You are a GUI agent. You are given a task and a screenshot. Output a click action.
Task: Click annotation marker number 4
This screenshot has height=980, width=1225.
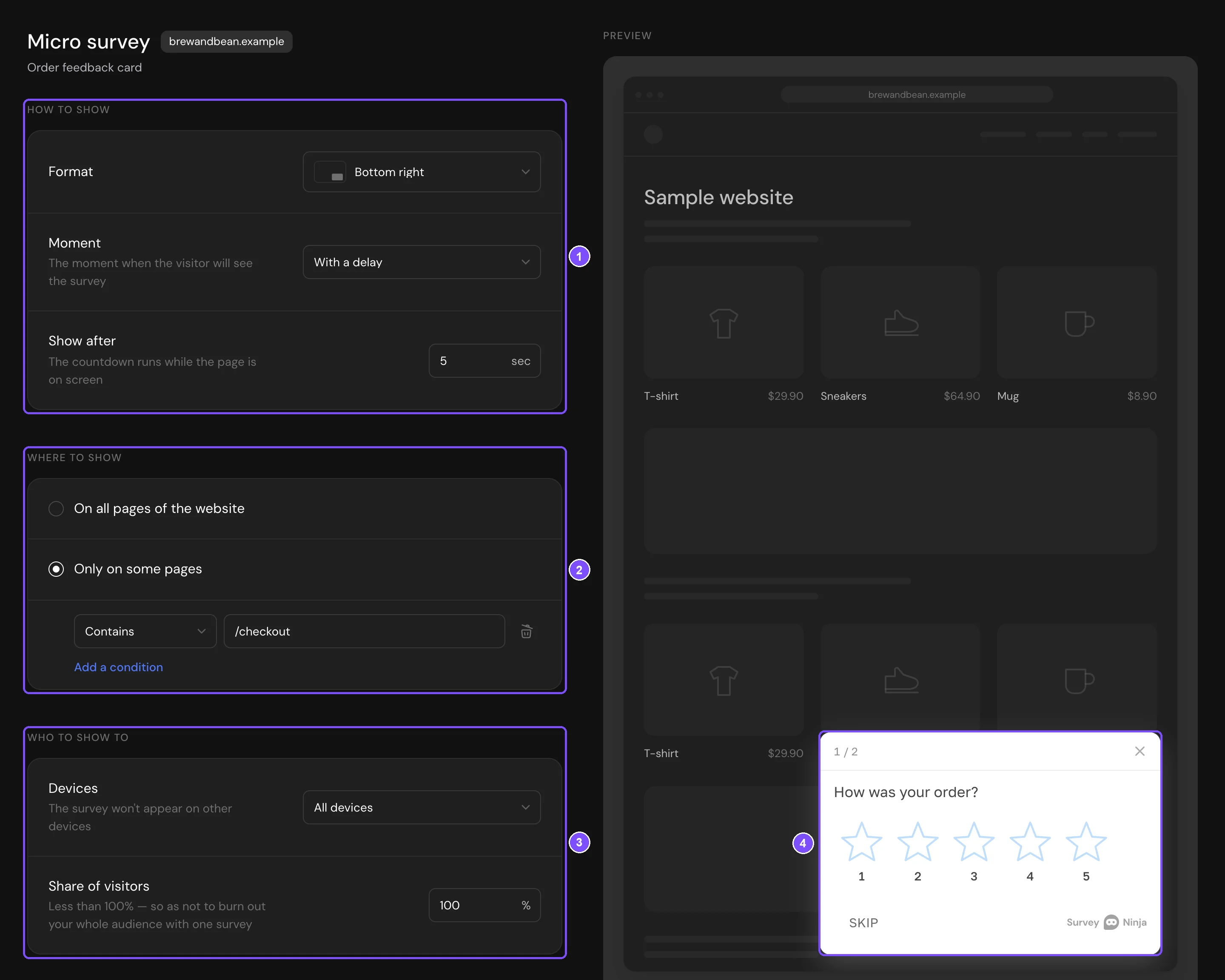point(802,843)
